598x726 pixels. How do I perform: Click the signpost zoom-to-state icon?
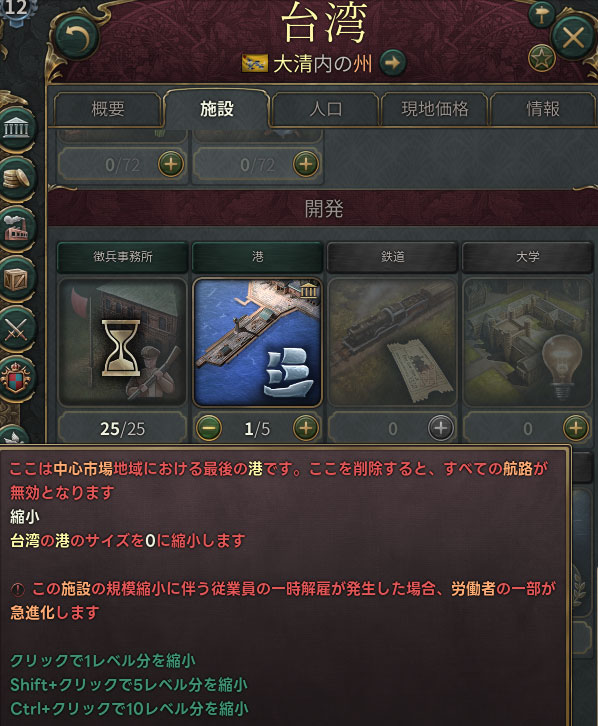click(542, 15)
